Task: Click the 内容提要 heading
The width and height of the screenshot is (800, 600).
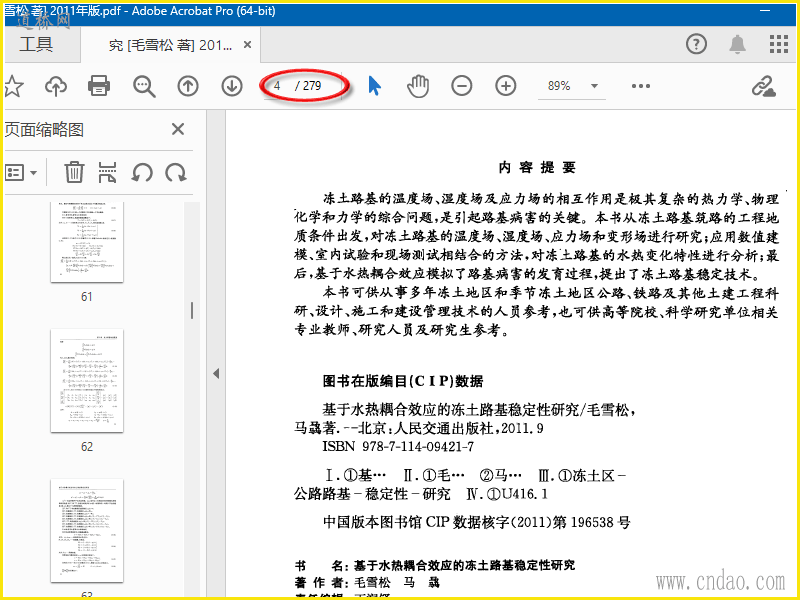Action: point(537,167)
